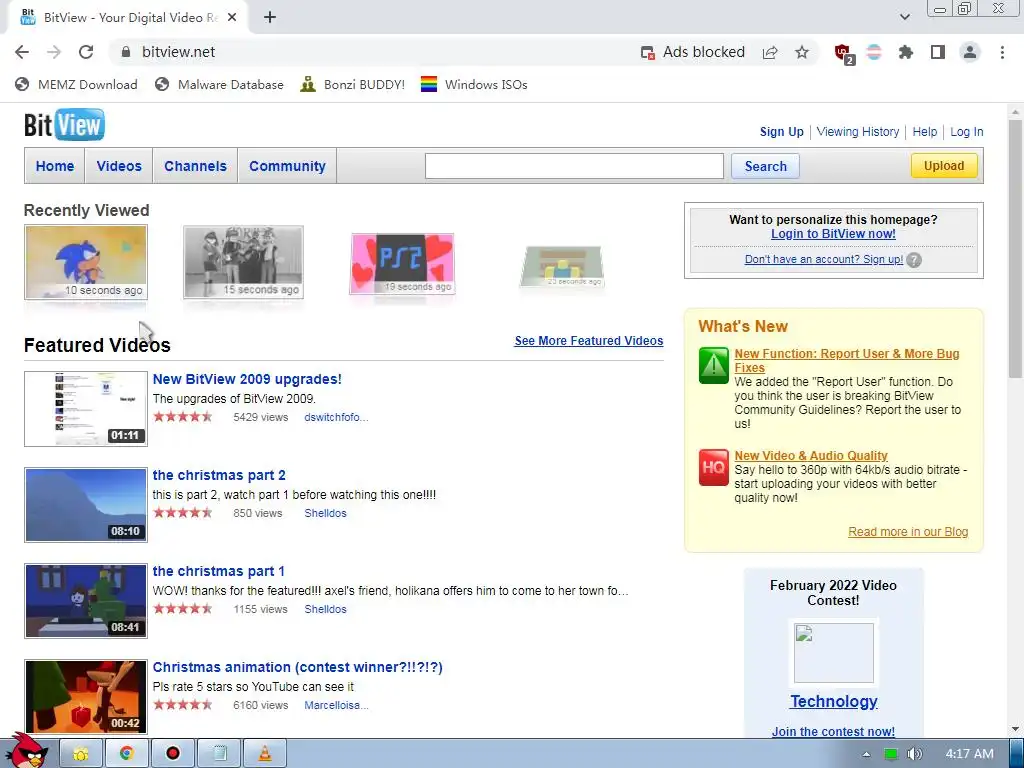This screenshot has height=768, width=1024.
Task: Click Join the contest now!
Action: coord(833,731)
